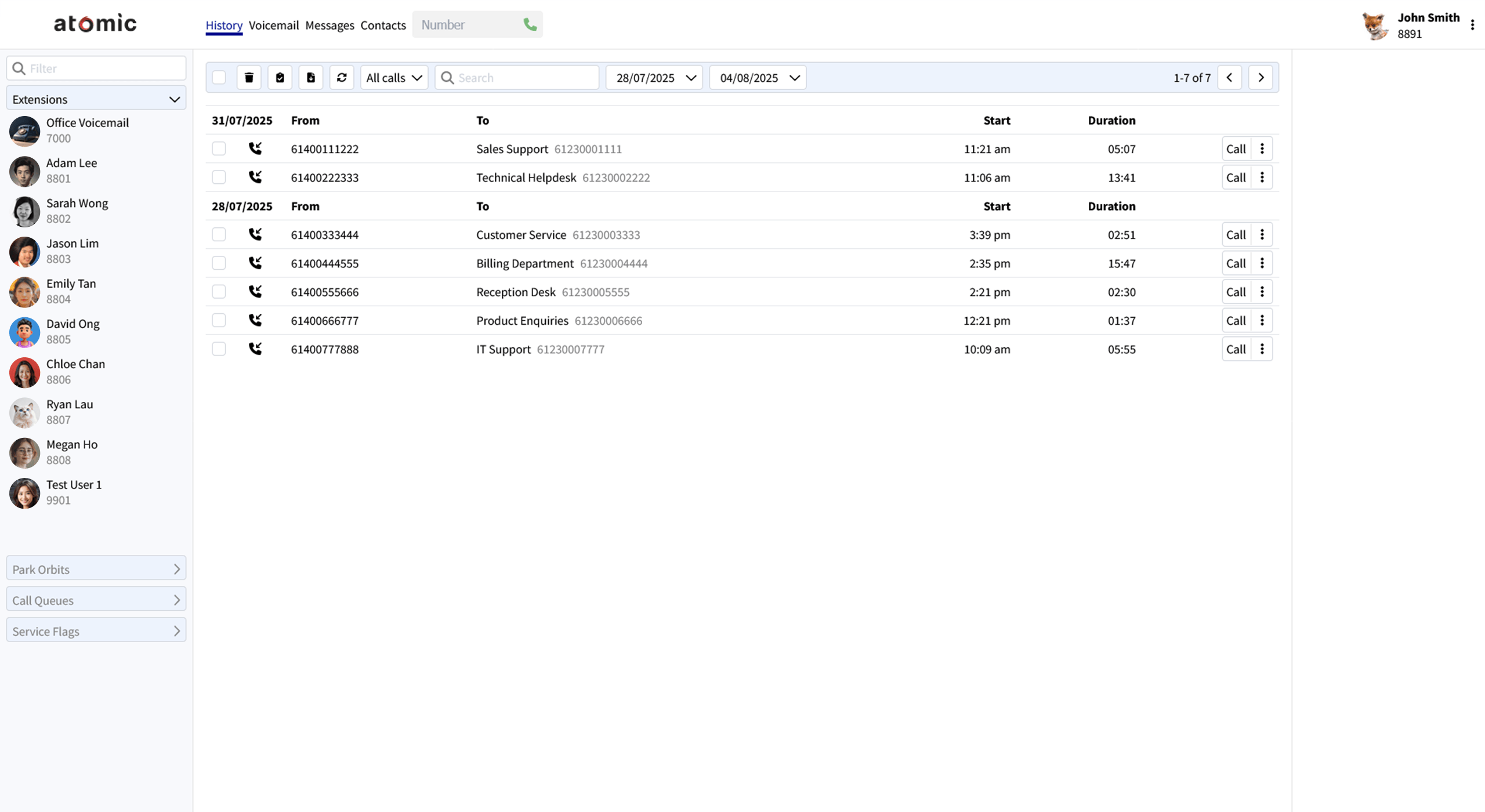1485x812 pixels.
Task: Tick checkbox for IT Support call row
Action: click(x=219, y=349)
